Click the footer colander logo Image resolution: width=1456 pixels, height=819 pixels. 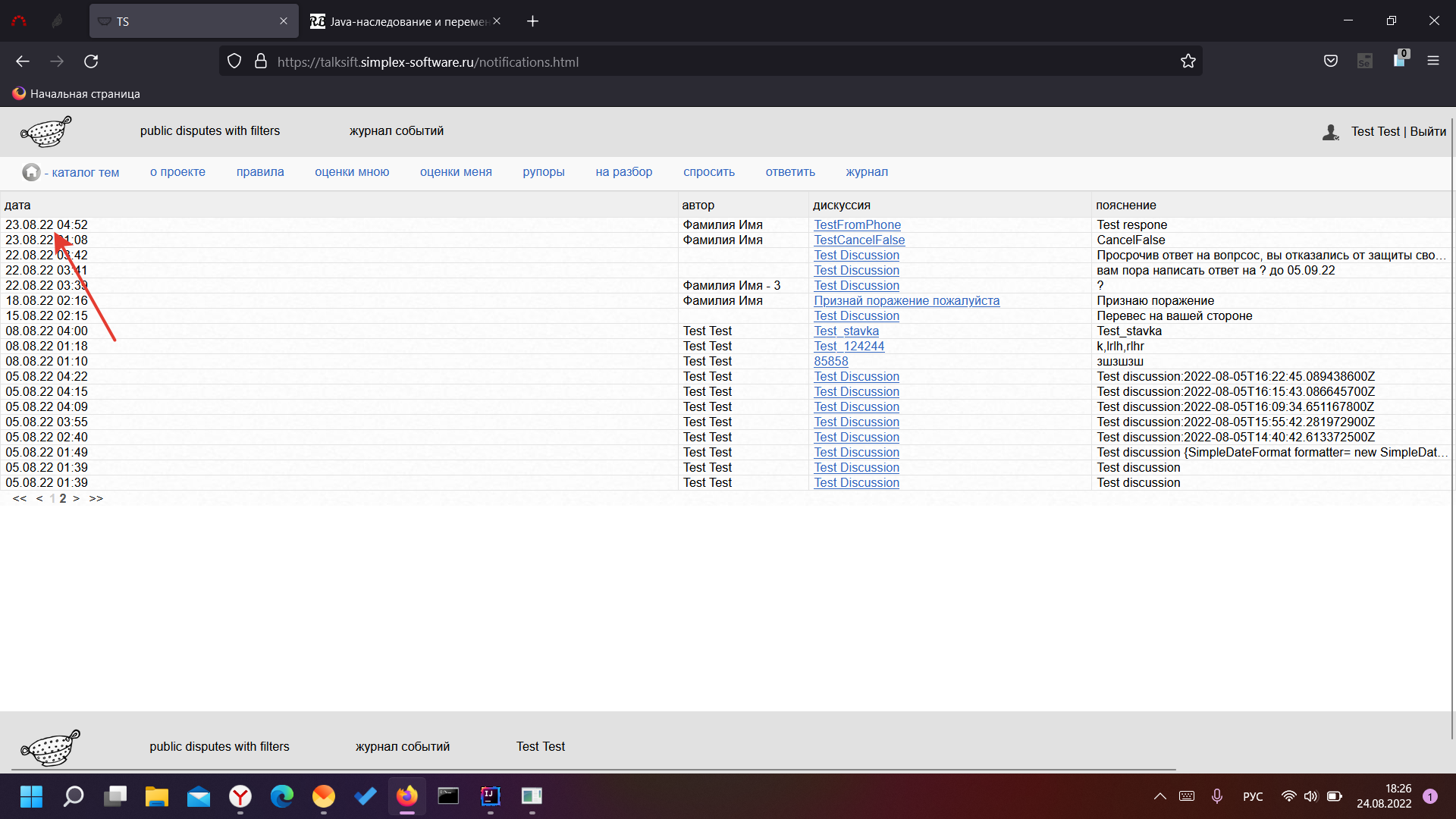50,747
